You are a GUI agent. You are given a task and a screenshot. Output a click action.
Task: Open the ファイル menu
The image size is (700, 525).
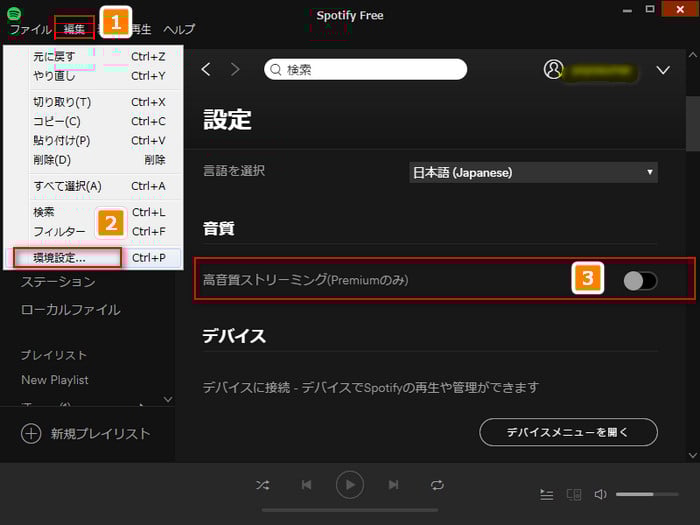[30, 29]
